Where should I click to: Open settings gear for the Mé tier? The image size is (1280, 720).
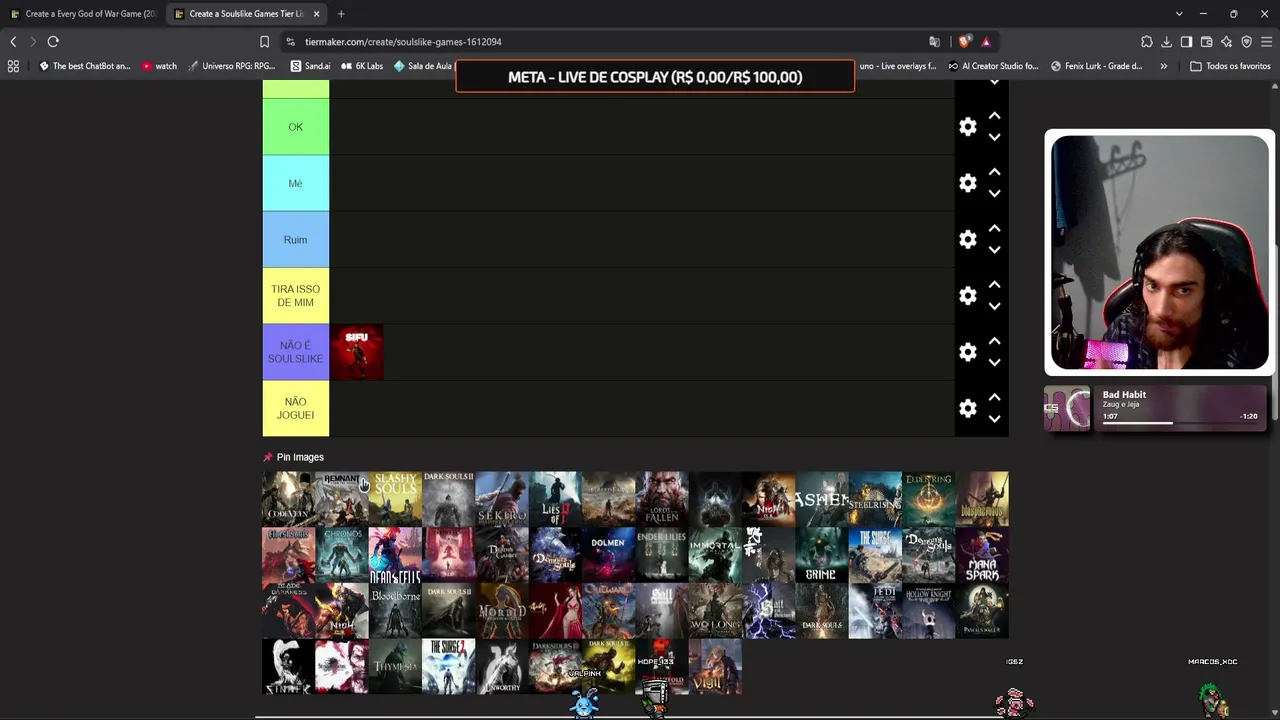967,183
